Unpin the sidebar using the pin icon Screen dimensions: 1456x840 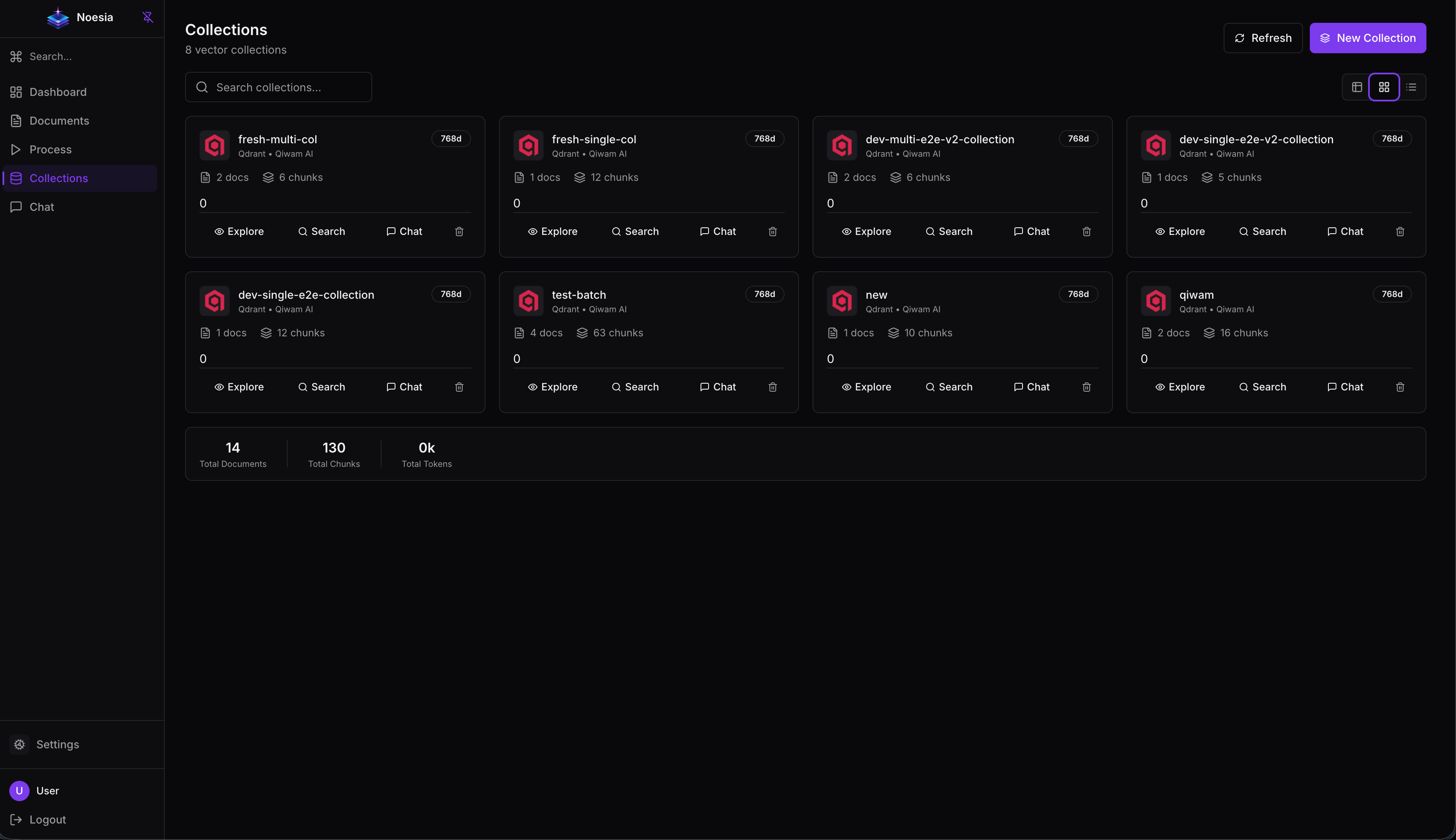[148, 17]
